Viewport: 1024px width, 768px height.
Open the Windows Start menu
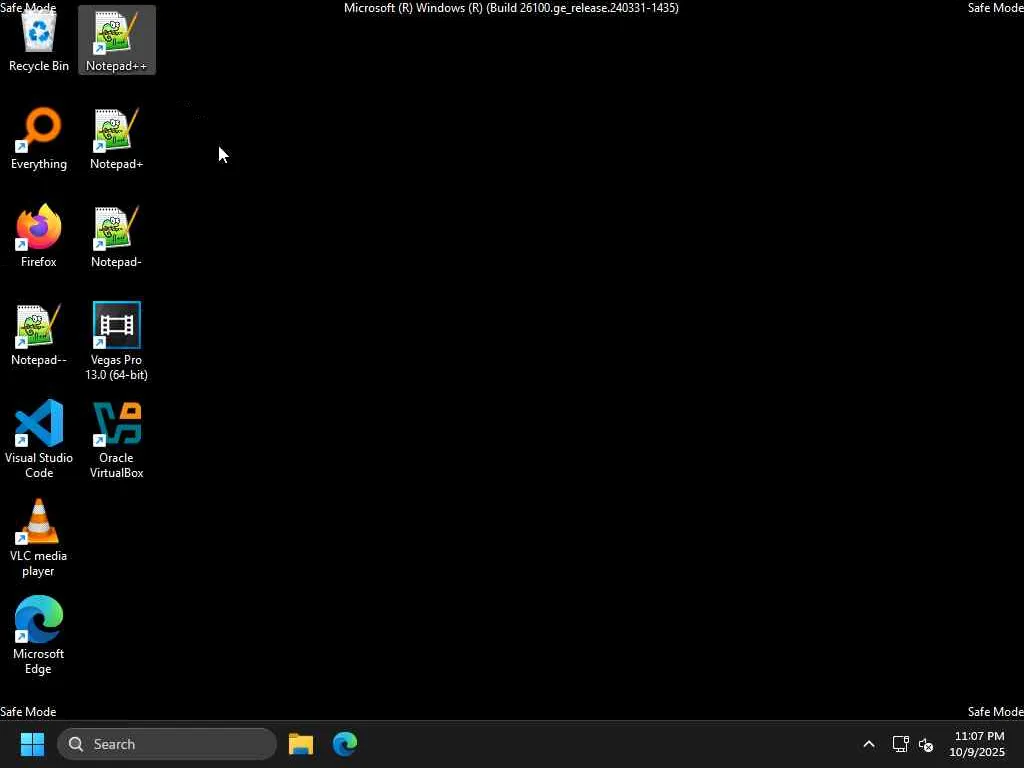tap(32, 744)
